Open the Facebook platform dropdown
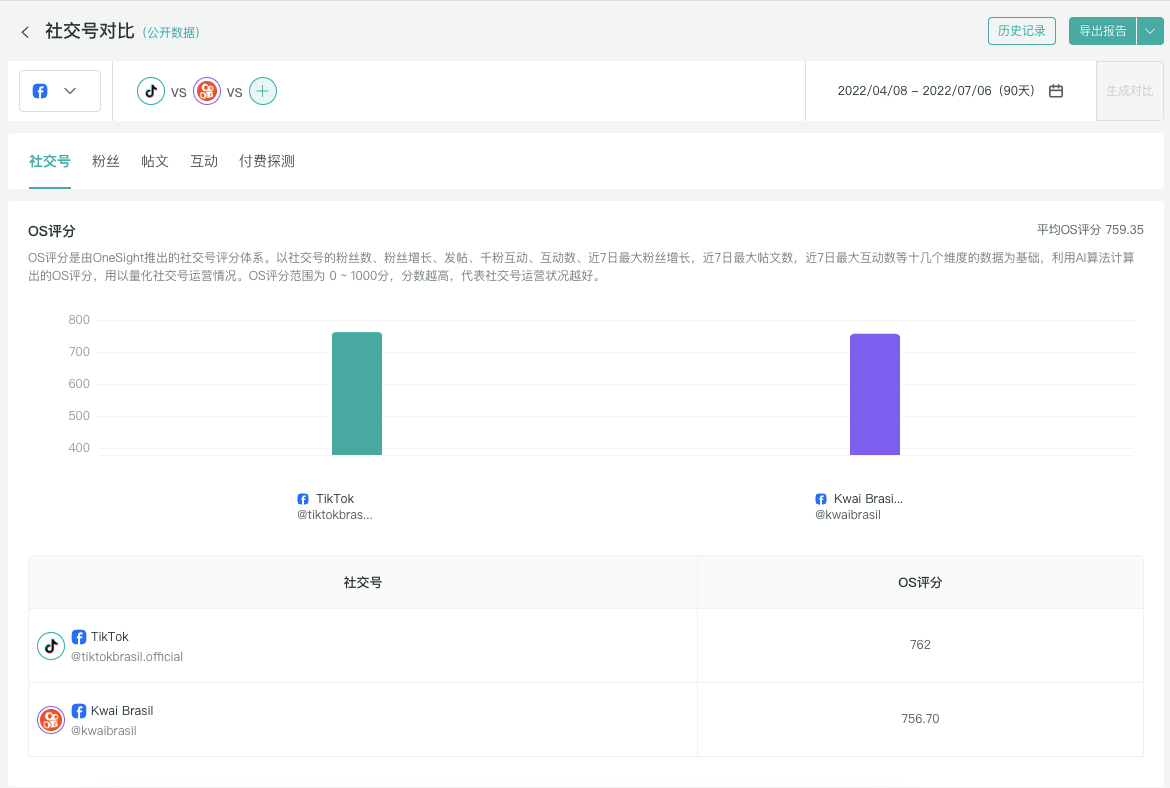The width and height of the screenshot is (1170, 788). (60, 91)
